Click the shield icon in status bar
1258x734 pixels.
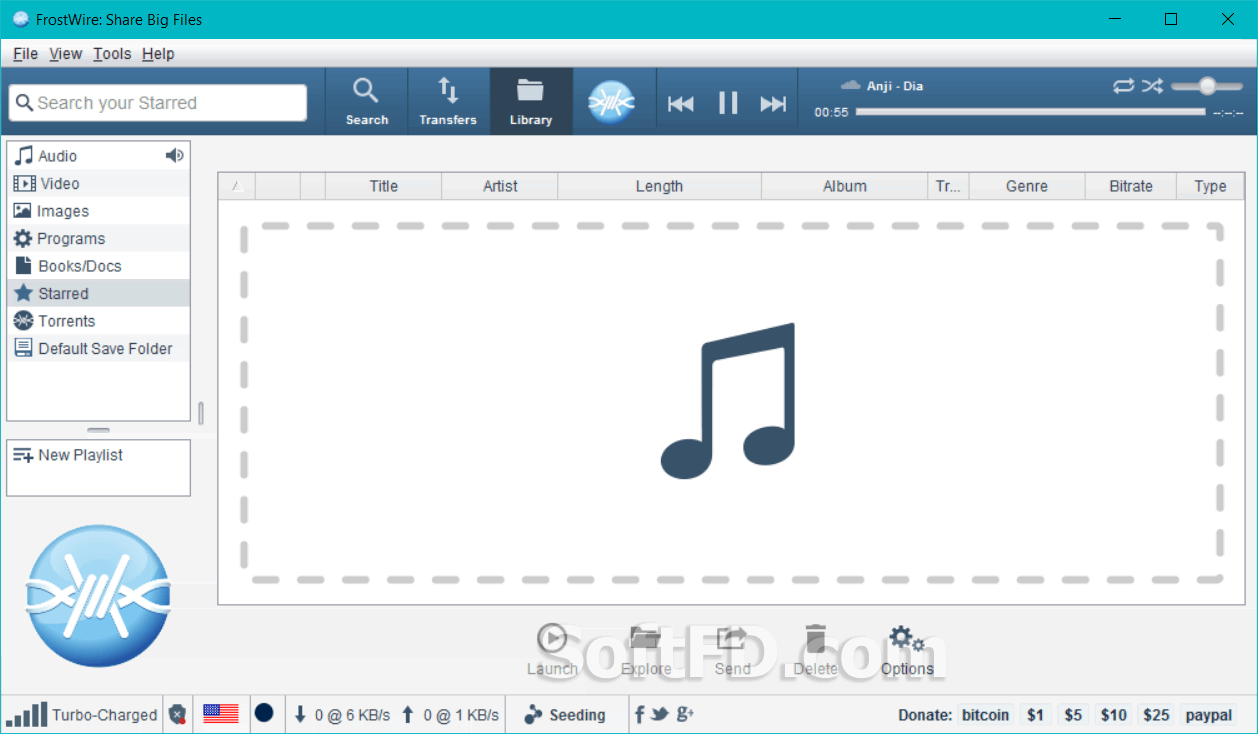coord(177,714)
